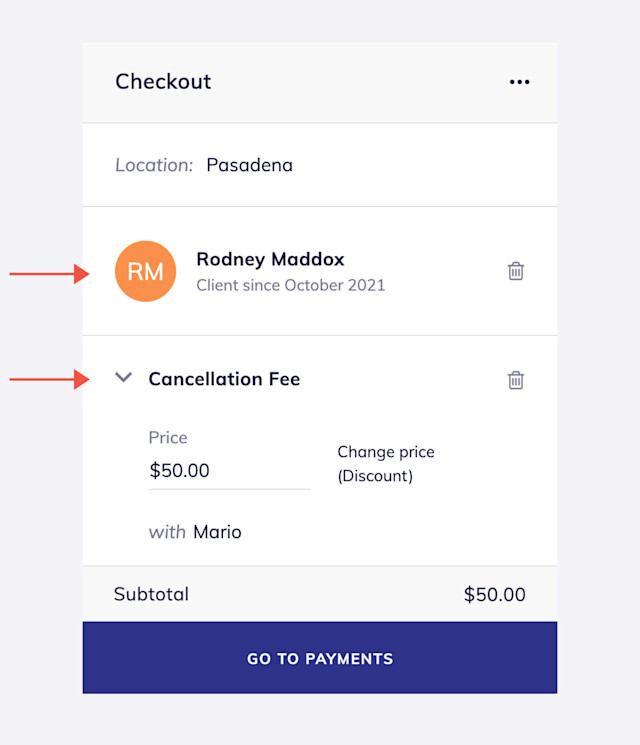
Task: Click the upper red arrow pointing at client
Action: [x=49, y=274]
